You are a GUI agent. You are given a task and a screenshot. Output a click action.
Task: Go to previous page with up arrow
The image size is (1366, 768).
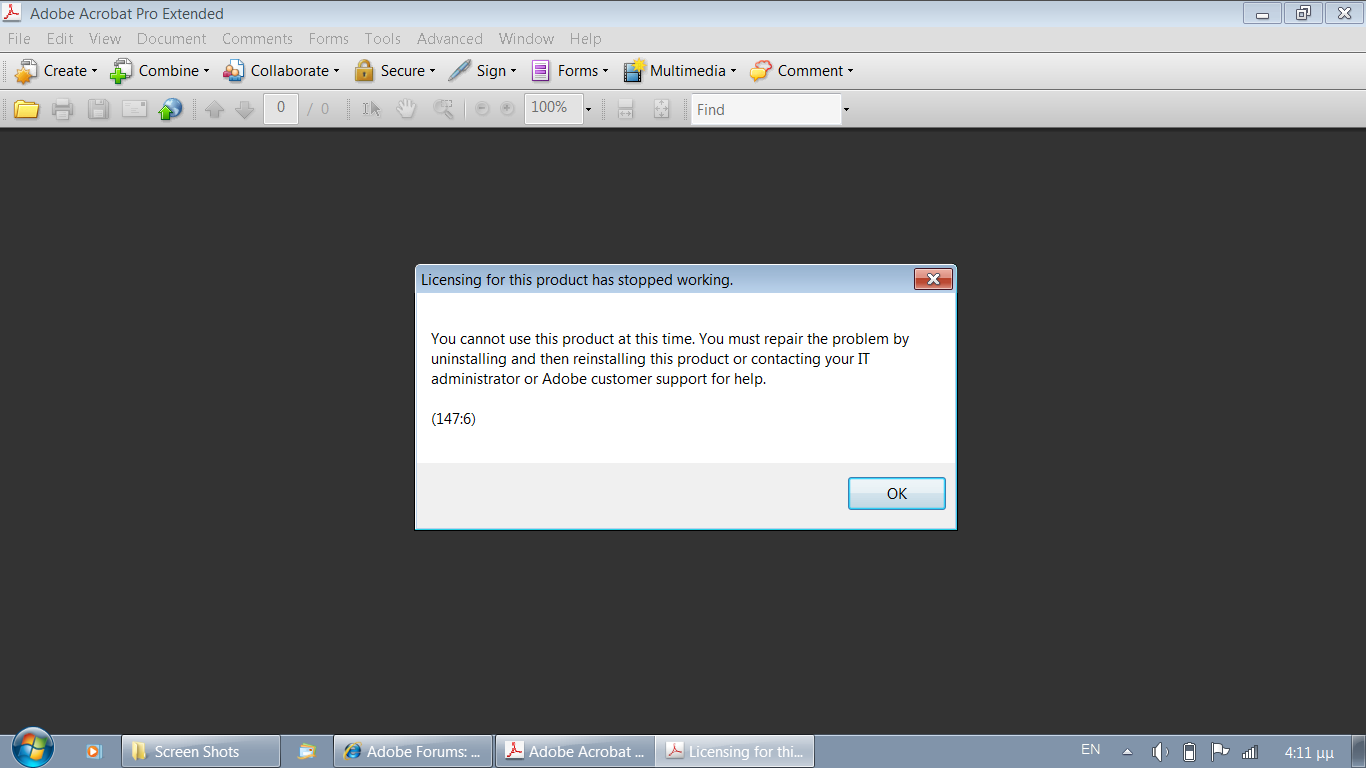214,110
